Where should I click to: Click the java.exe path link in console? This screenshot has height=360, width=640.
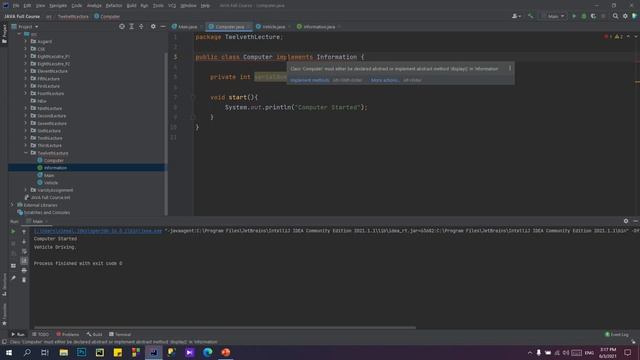98,231
